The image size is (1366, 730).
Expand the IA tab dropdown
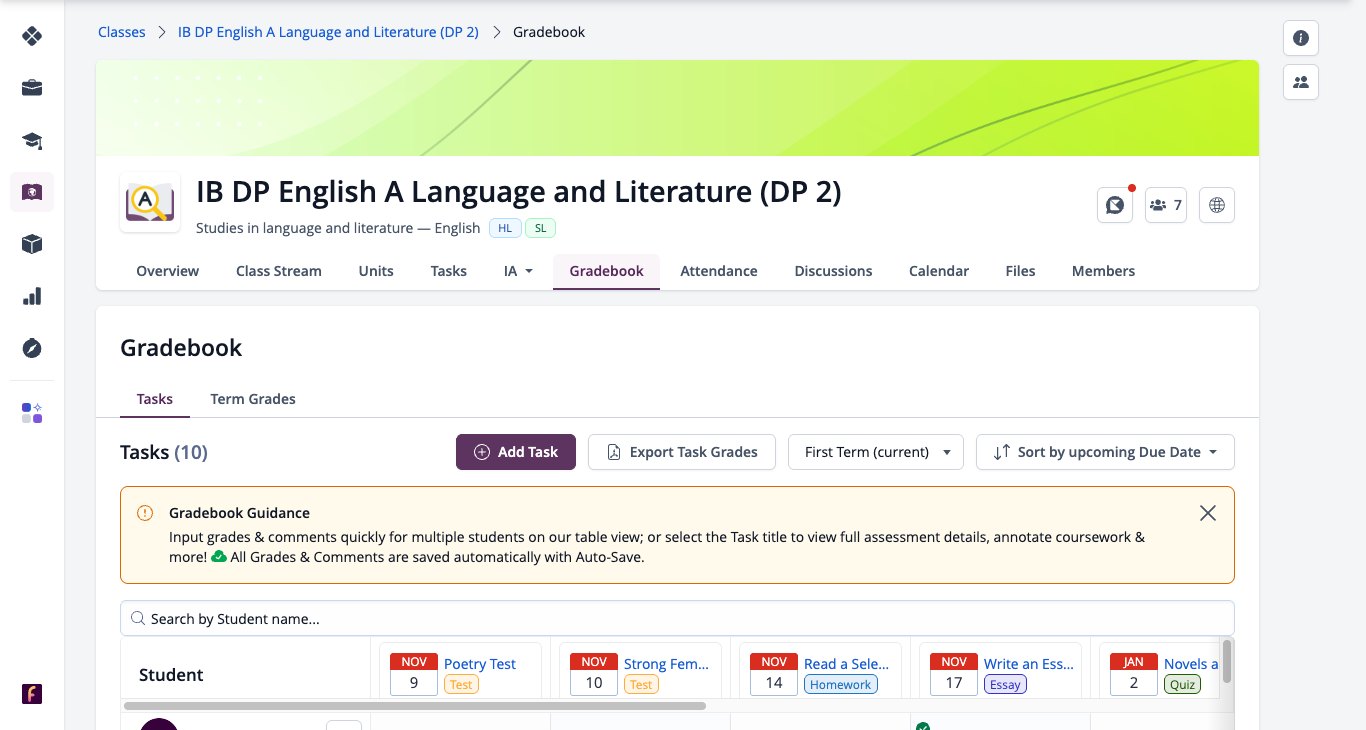pyautogui.click(x=518, y=271)
